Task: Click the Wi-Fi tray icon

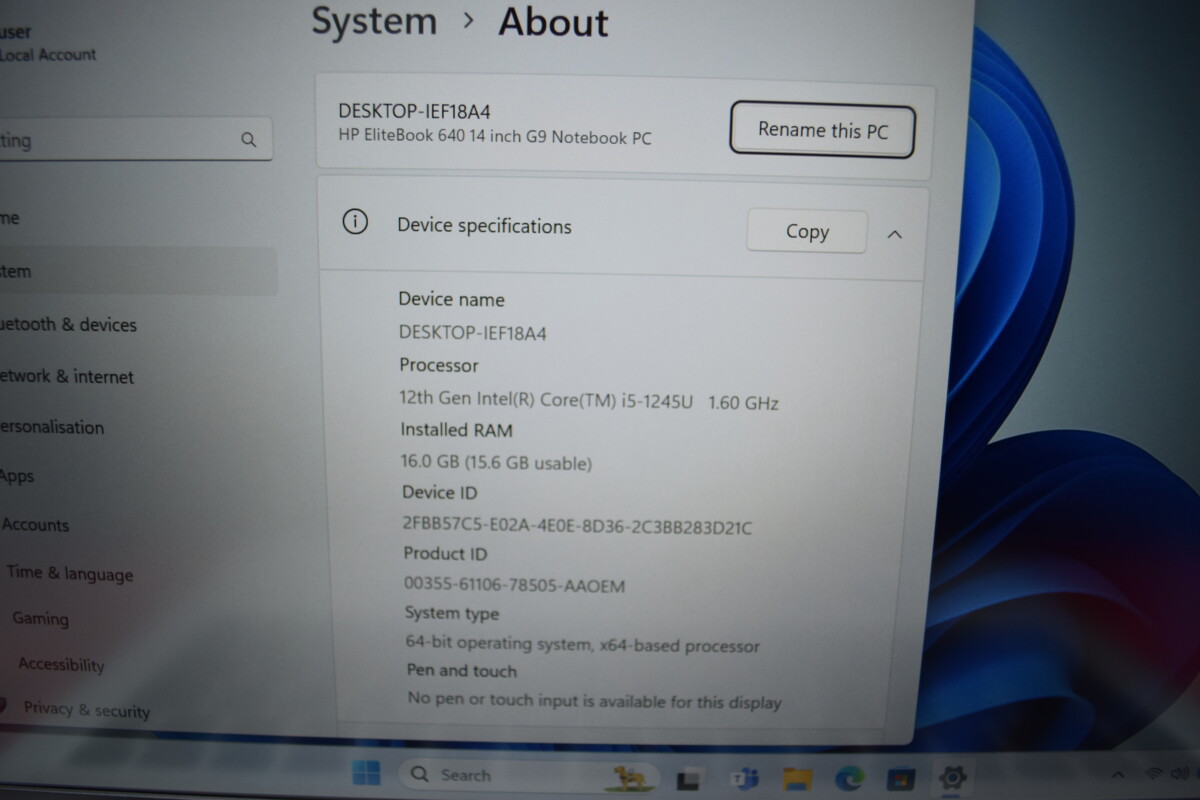Action: point(1155,773)
